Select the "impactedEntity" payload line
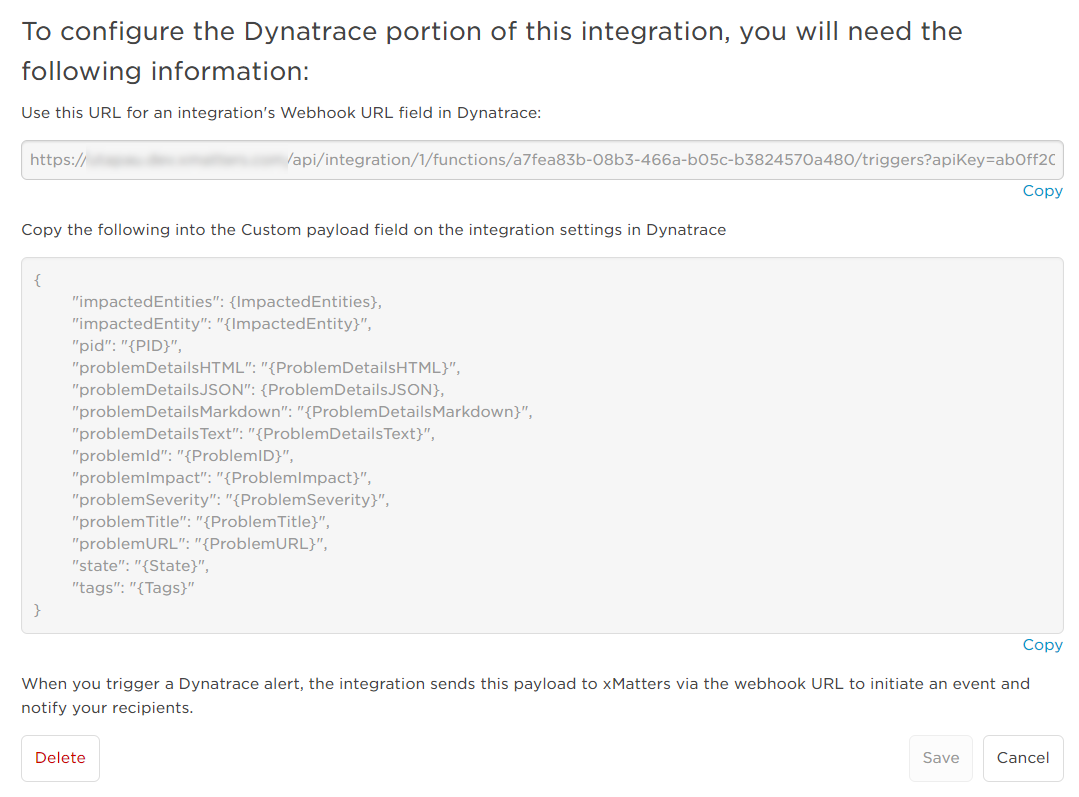 pyautogui.click(x=222, y=323)
